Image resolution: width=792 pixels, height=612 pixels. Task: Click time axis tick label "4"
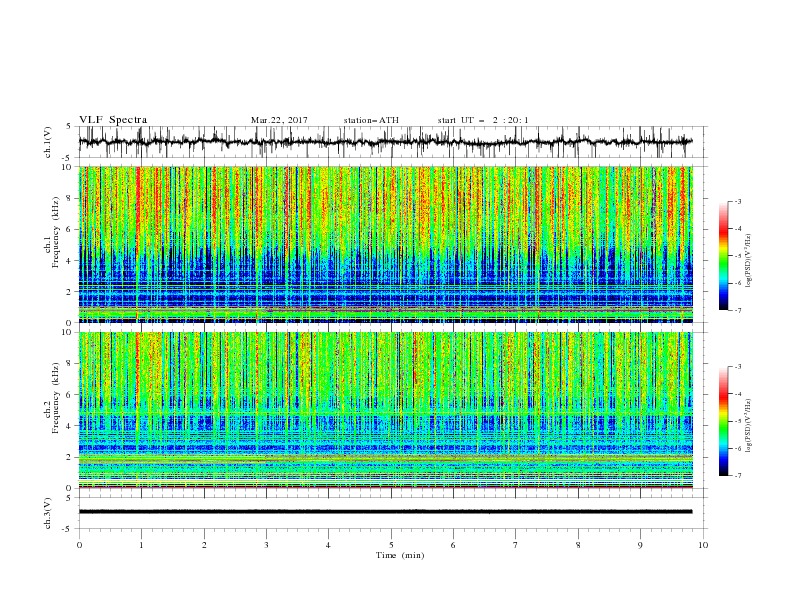328,545
